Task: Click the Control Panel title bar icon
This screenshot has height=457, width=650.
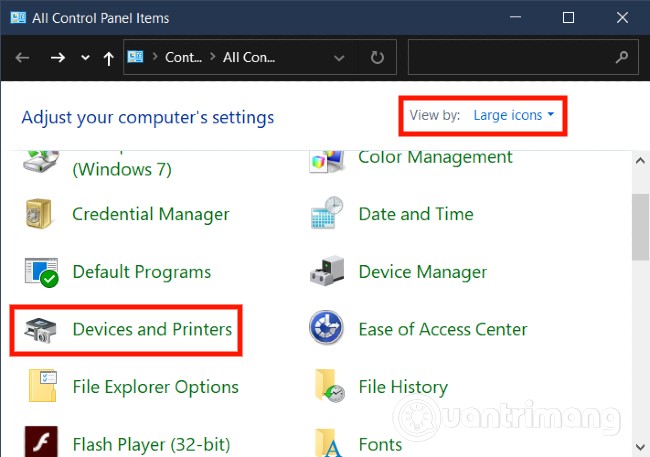Action: point(18,17)
